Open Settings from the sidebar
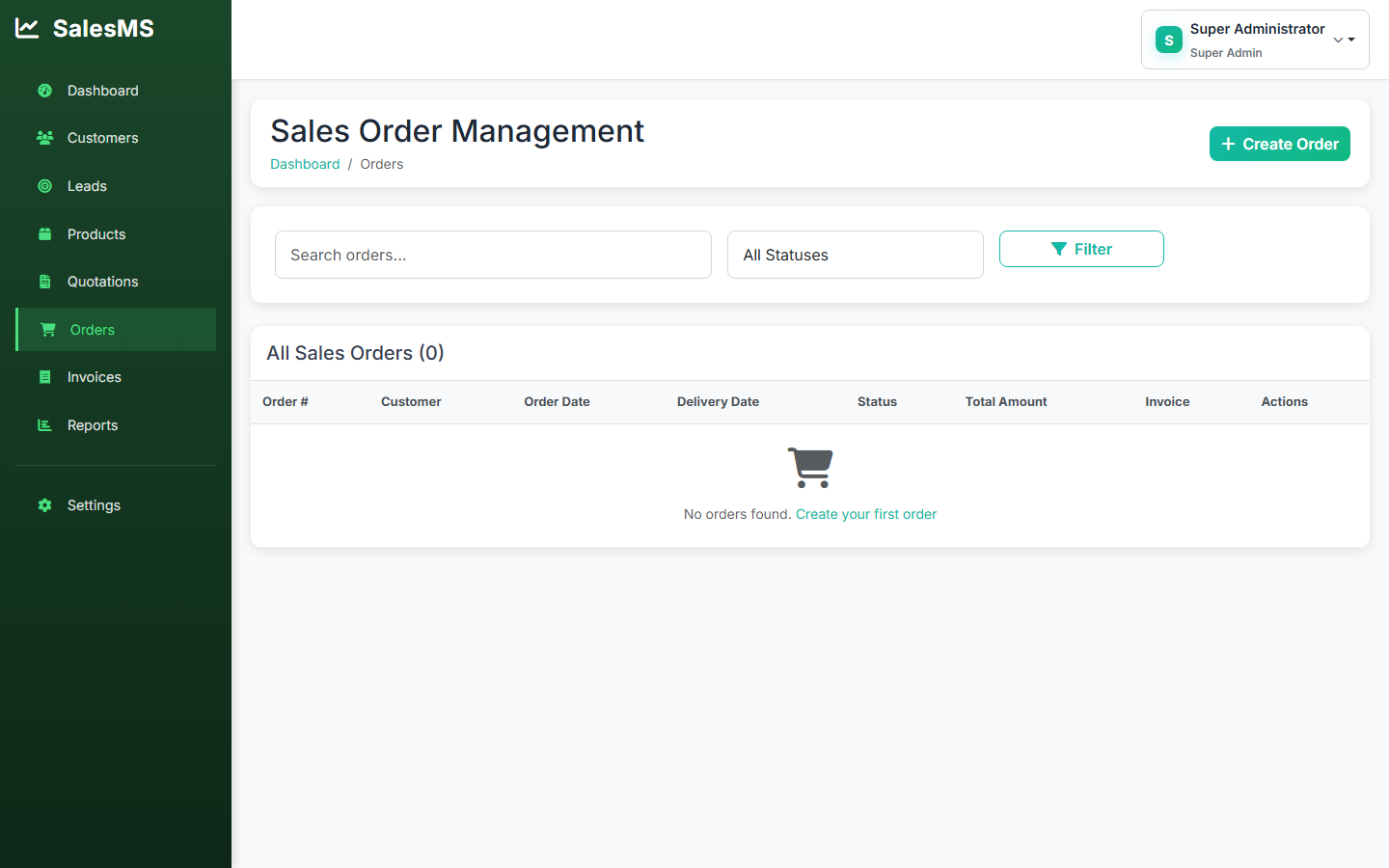Viewport: 1389px width, 868px height. [116, 505]
